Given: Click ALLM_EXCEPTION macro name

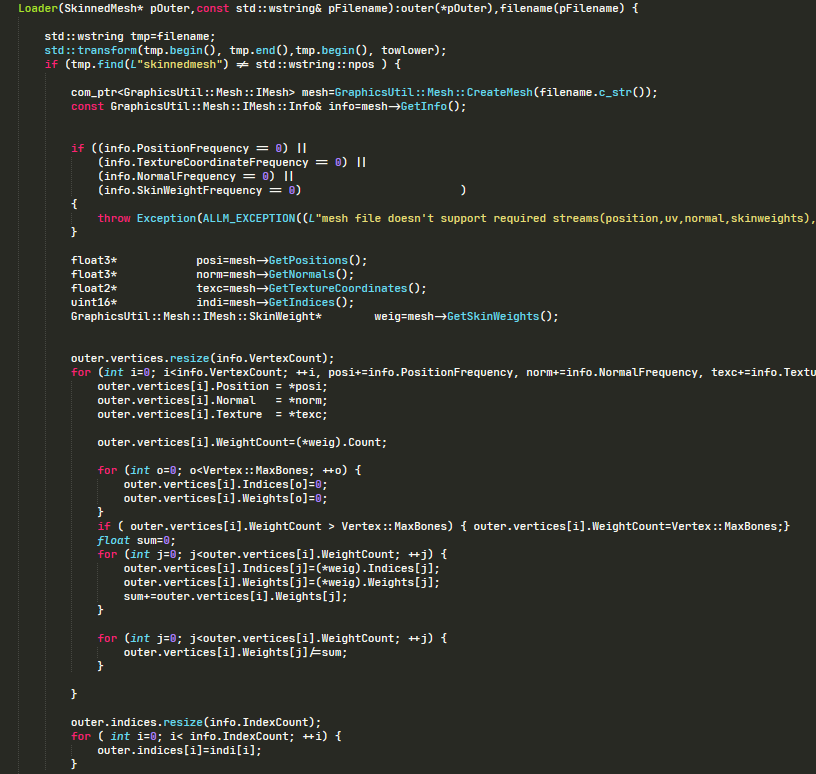Looking at the screenshot, I should click(249, 219).
